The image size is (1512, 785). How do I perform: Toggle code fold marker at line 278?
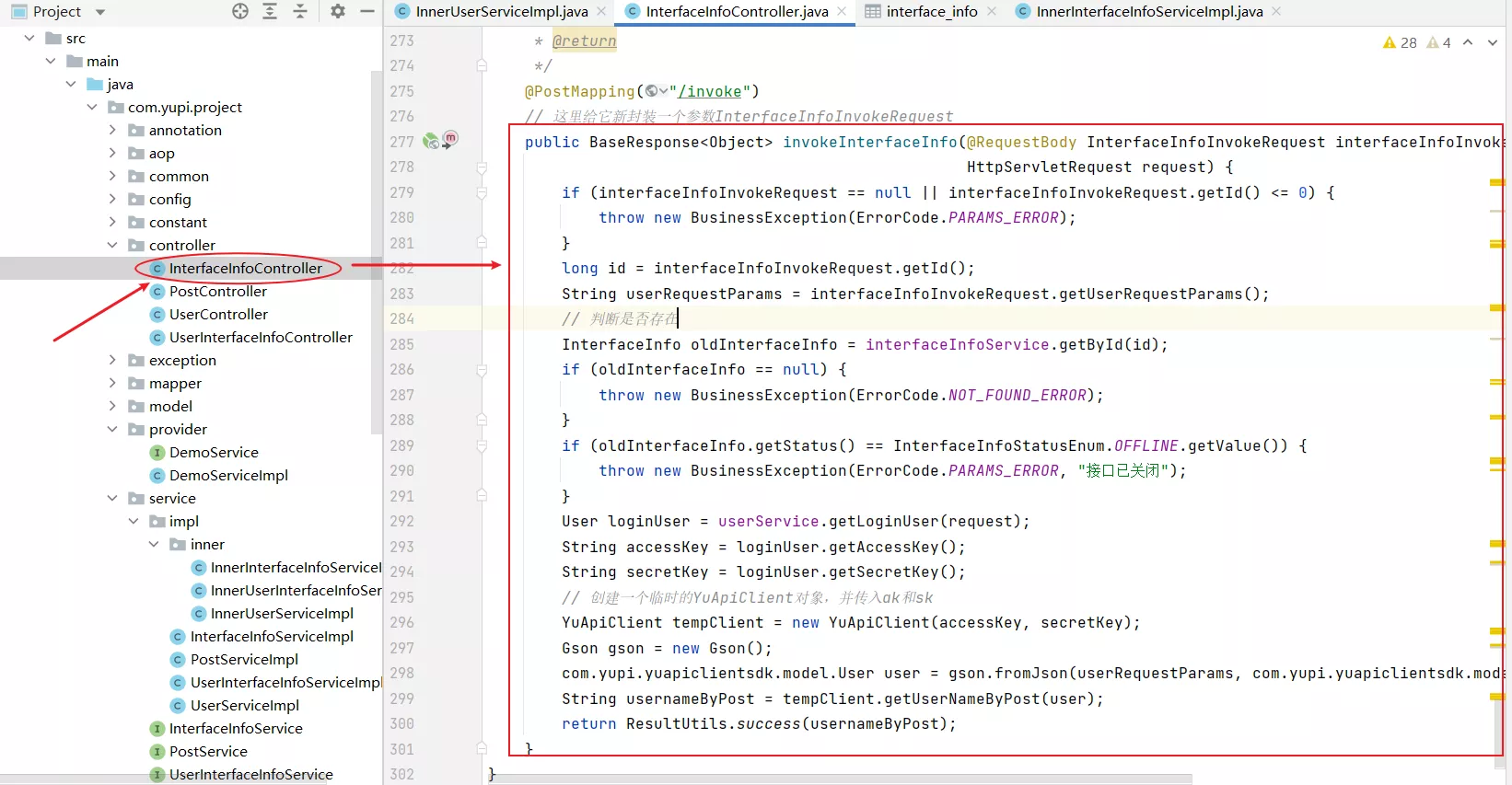point(482,167)
